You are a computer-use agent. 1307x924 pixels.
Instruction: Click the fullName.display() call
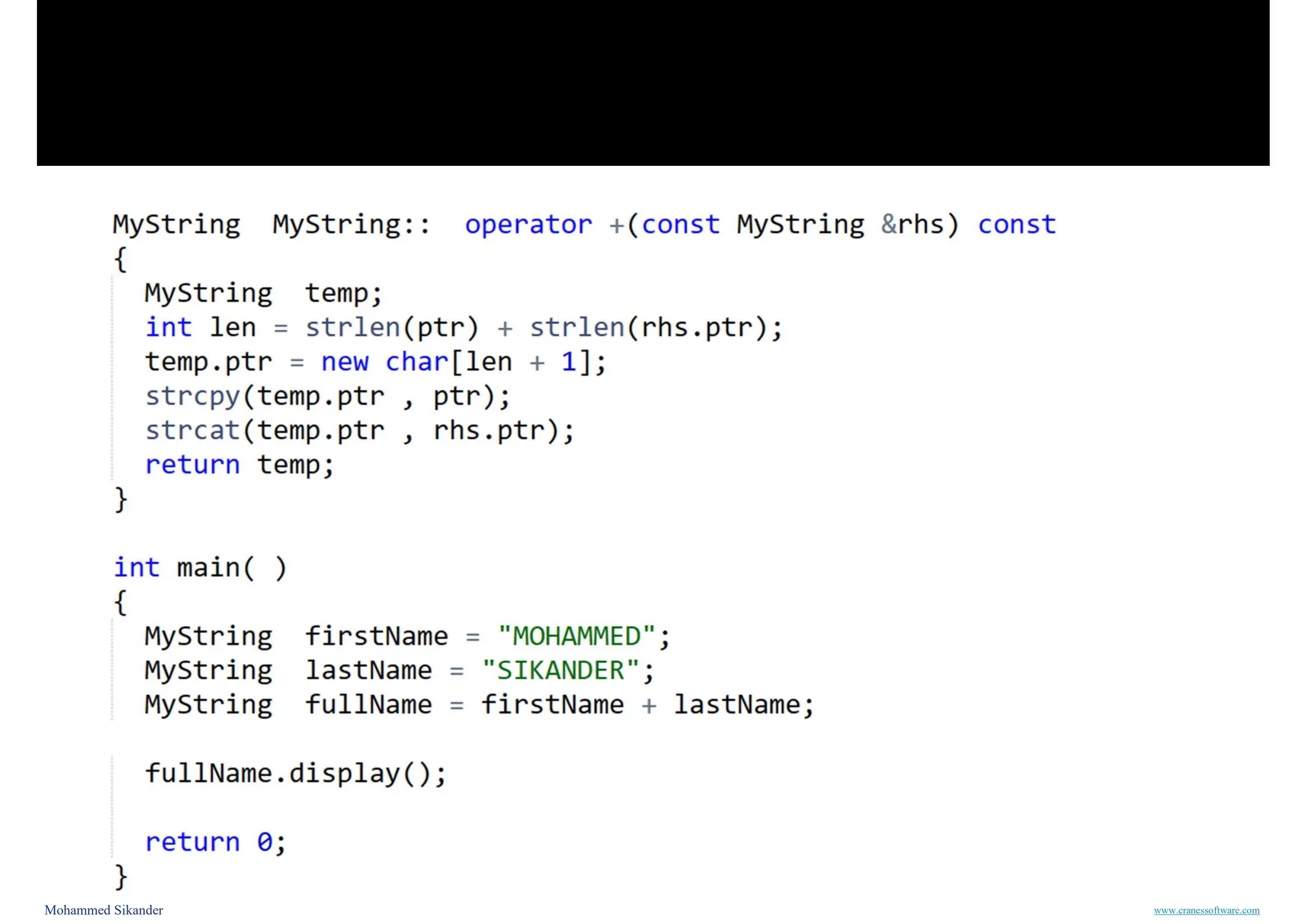pyautogui.click(x=295, y=773)
